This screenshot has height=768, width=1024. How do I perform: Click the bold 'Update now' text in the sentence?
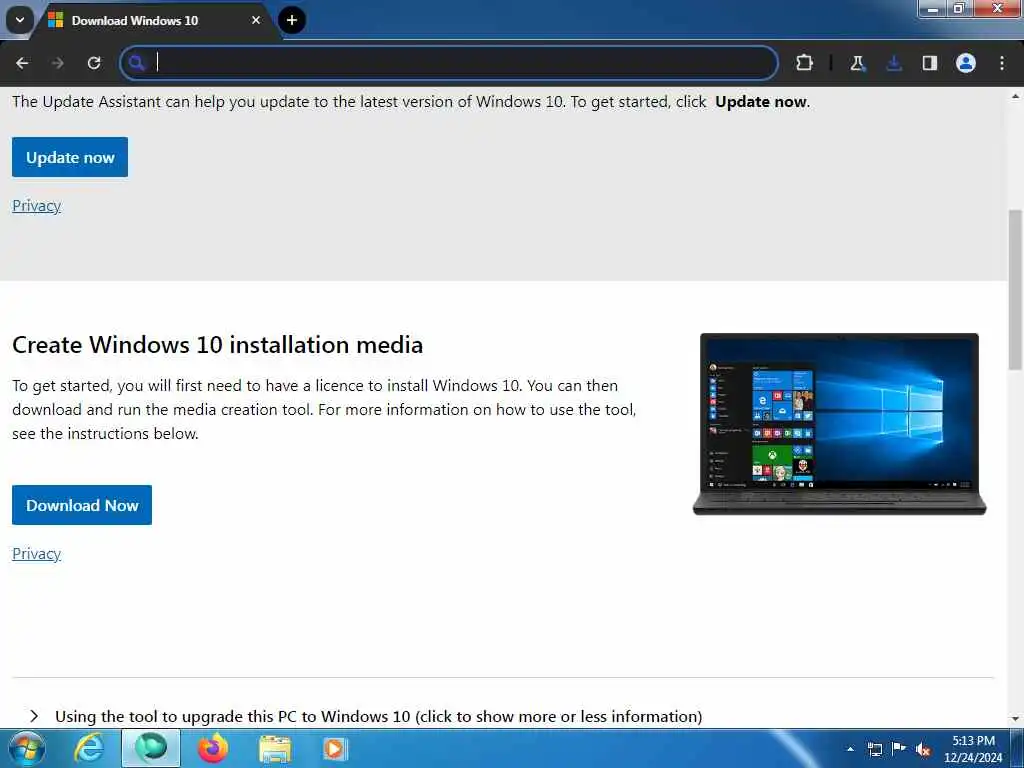pos(761,102)
